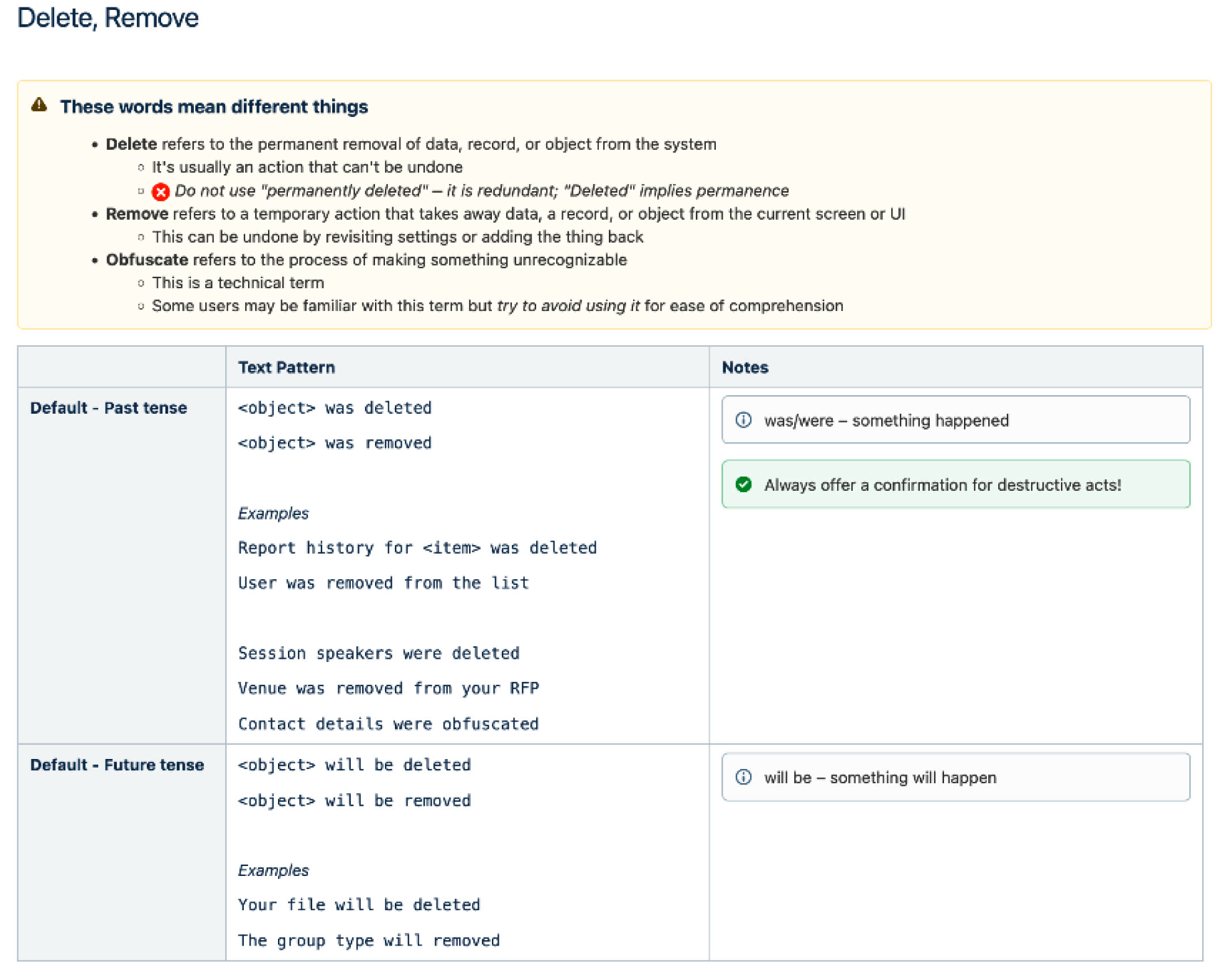Click the Default - Future tense row label
This screenshot has height=973, width=1232.
pos(117,765)
